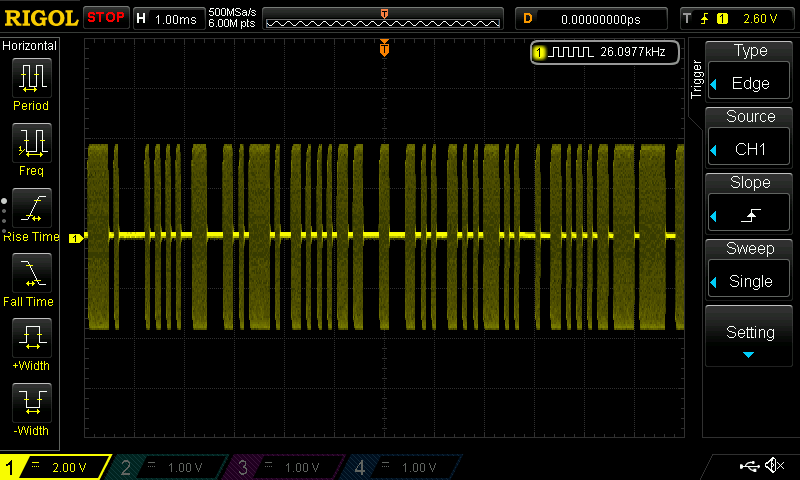Click the 500MSa/s sample rate readout
The image size is (800, 480).
point(232,12)
